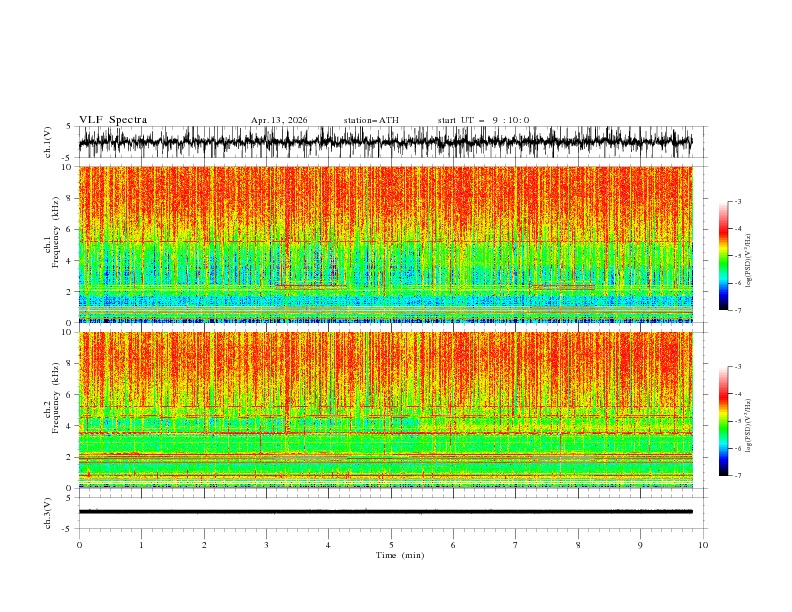Select the ch.2 colorbar "log(PSD)(V²/Hz)" label
Screen dimensions: 792x612
[x=748, y=426]
